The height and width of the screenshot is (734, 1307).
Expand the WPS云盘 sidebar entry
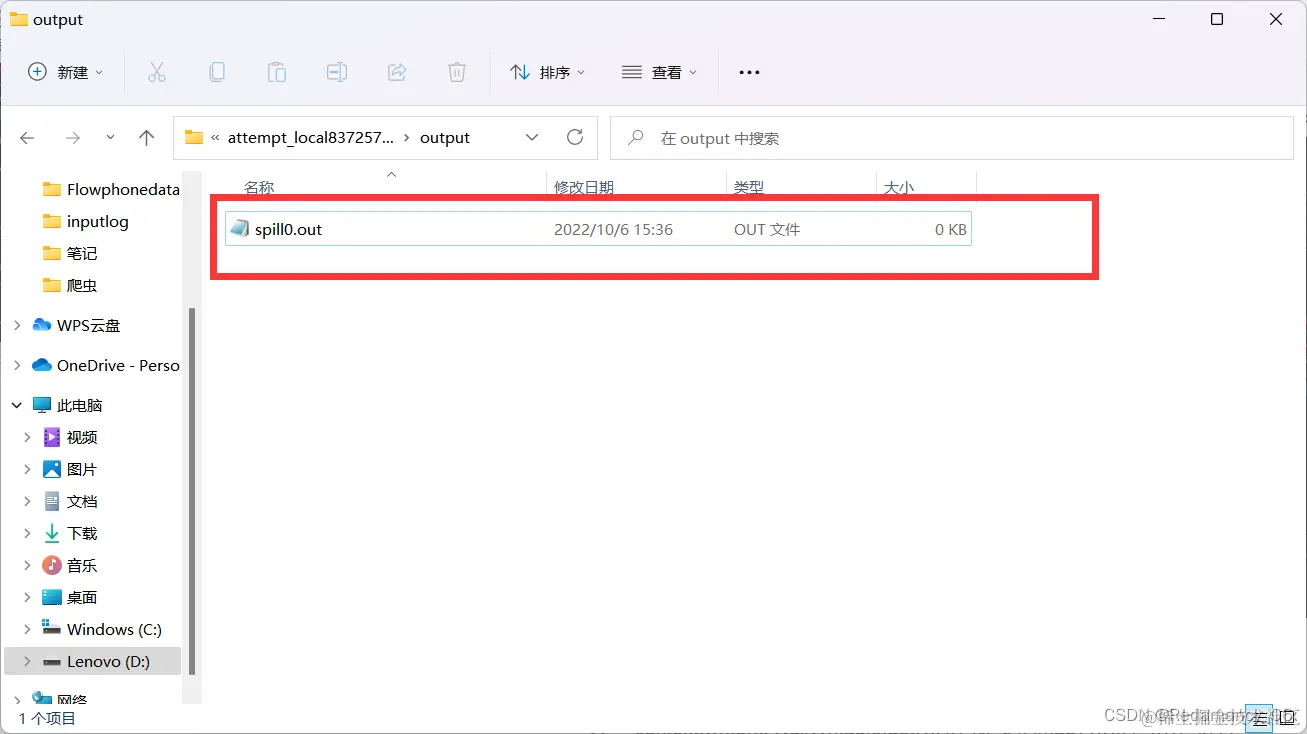pyautogui.click(x=16, y=325)
